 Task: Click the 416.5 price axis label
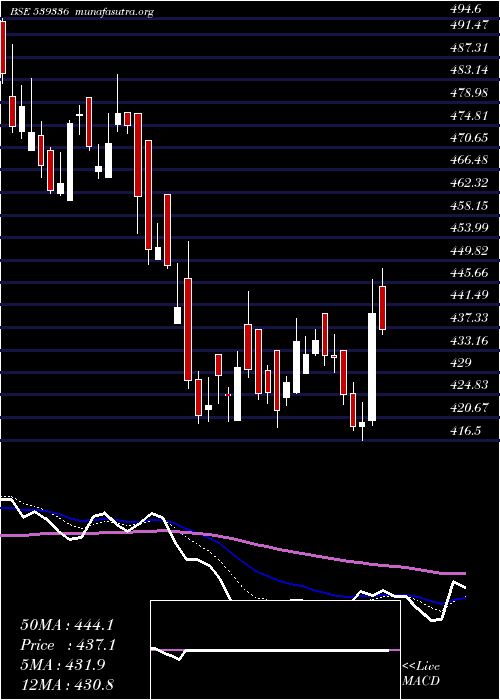pos(467,430)
